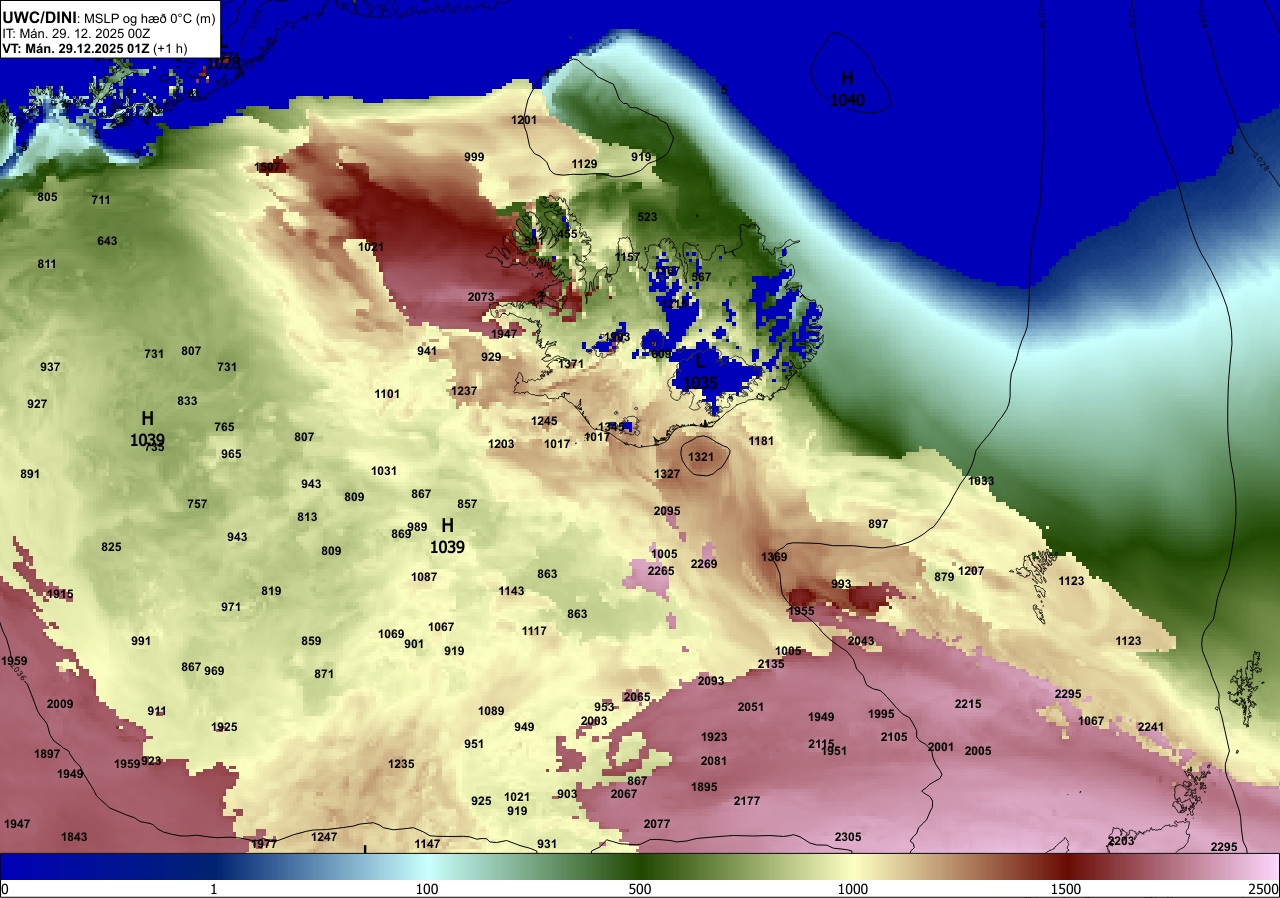Click colorbar label 100

(x=427, y=889)
